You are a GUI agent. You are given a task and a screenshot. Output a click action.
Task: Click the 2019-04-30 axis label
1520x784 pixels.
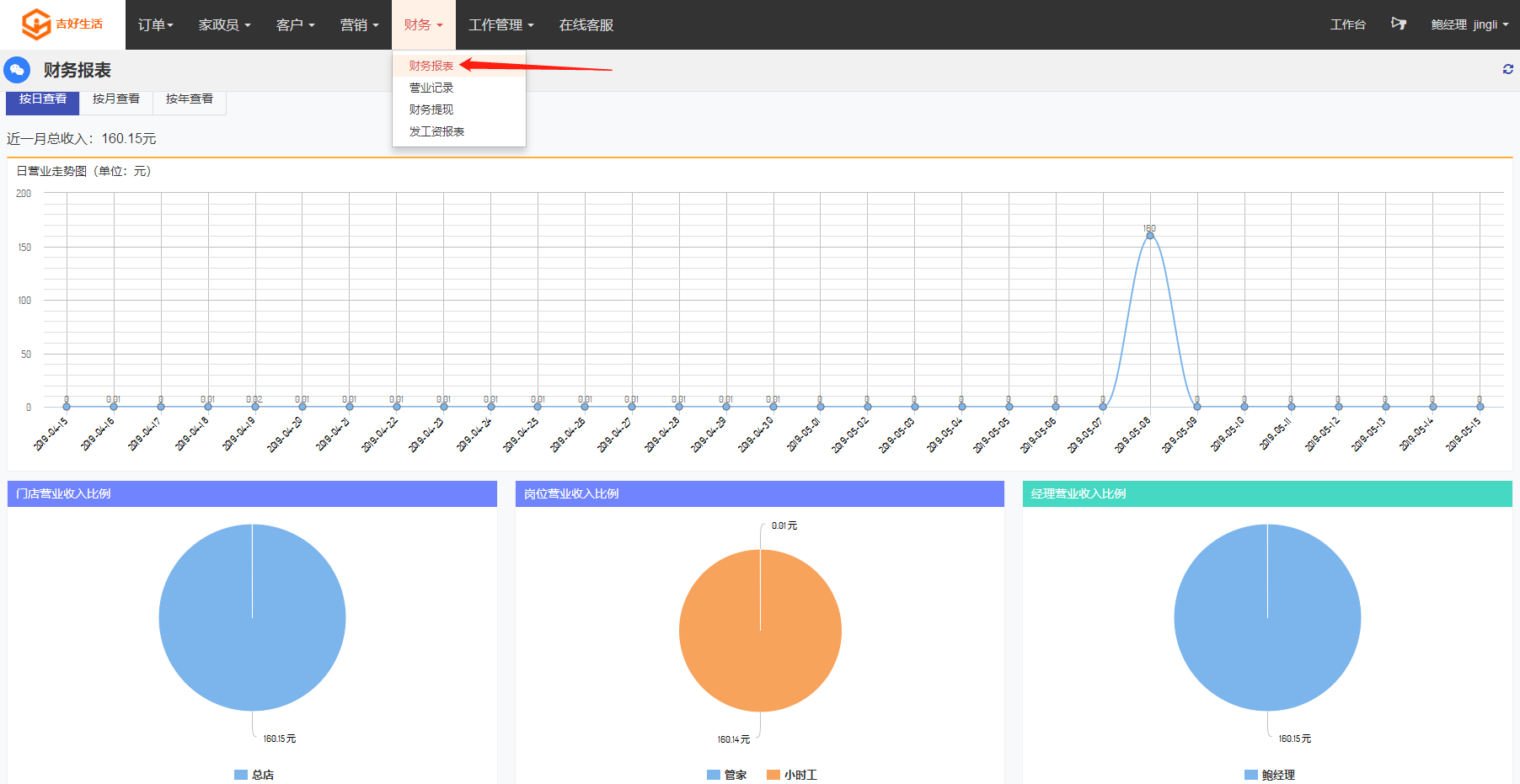(x=756, y=435)
